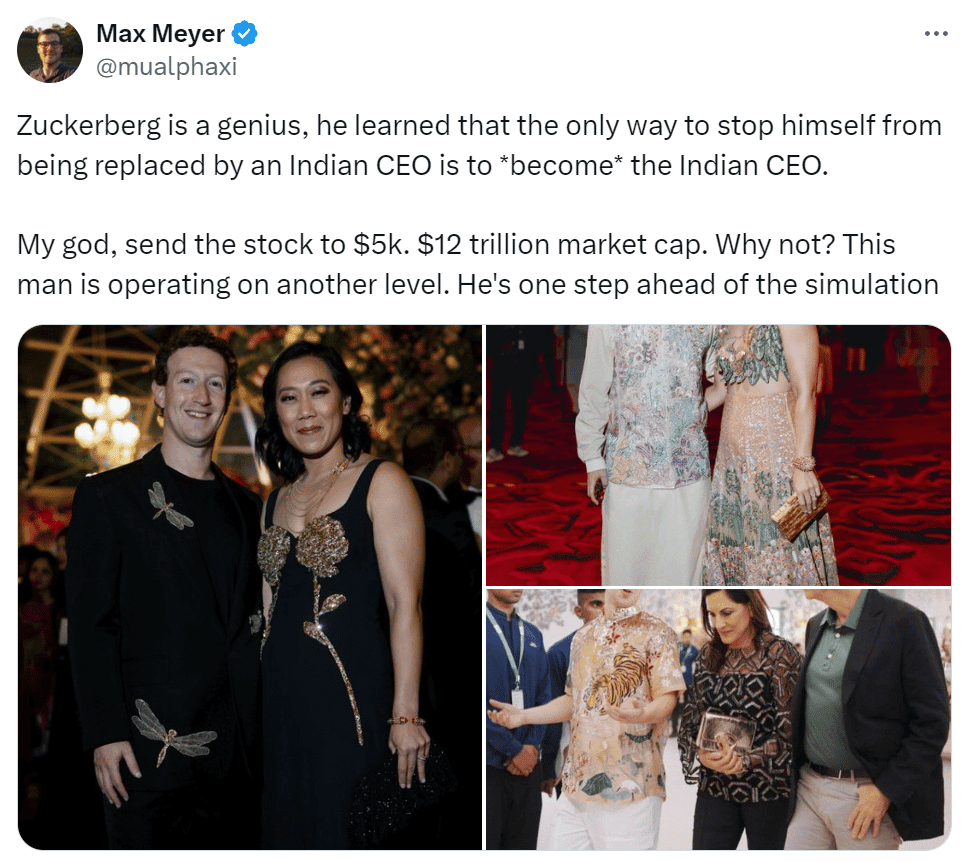Image resolution: width=970 pixels, height=862 pixels.
Task: Open the three-dot more options menu
Action: [936, 33]
